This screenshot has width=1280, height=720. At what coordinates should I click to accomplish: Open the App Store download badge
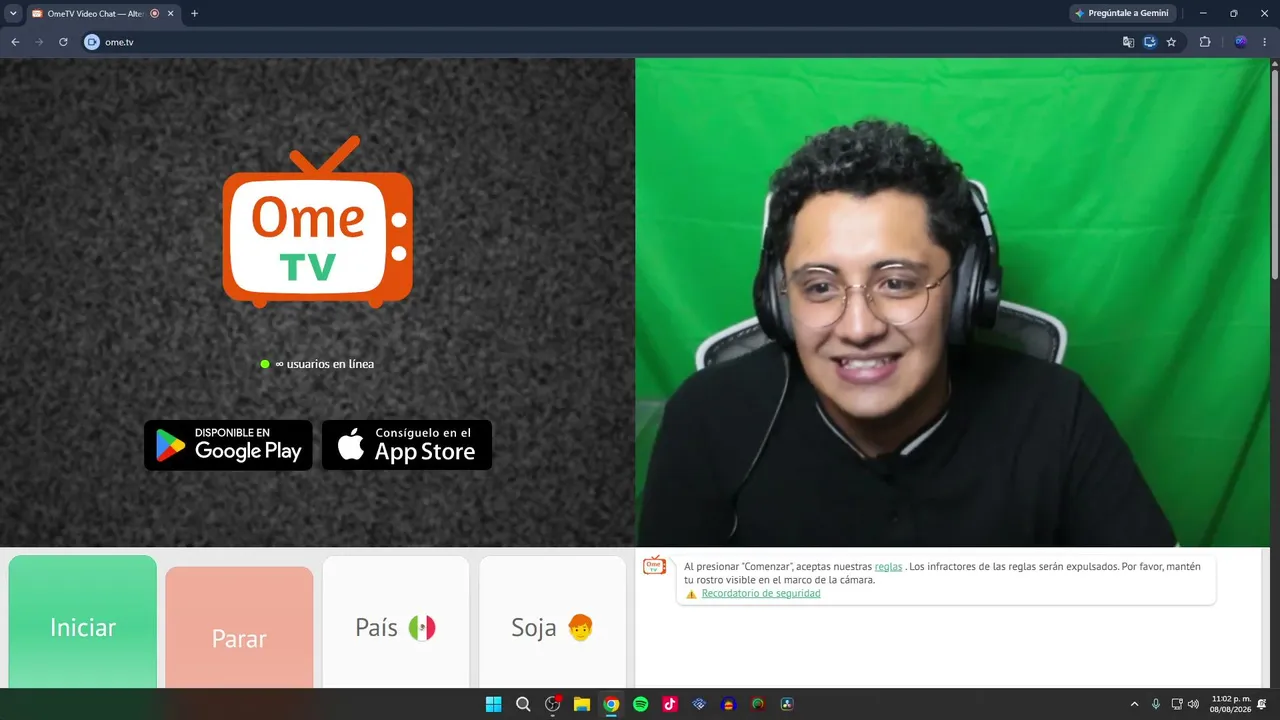(407, 445)
